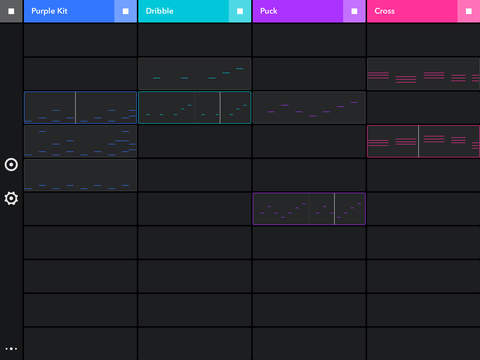This screenshot has height=360, width=480.
Task: Select the Puck track header
Action: 298,11
